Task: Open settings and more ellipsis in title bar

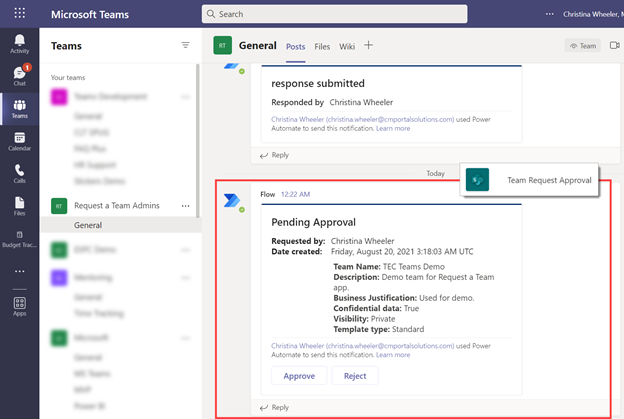Action: [550, 14]
